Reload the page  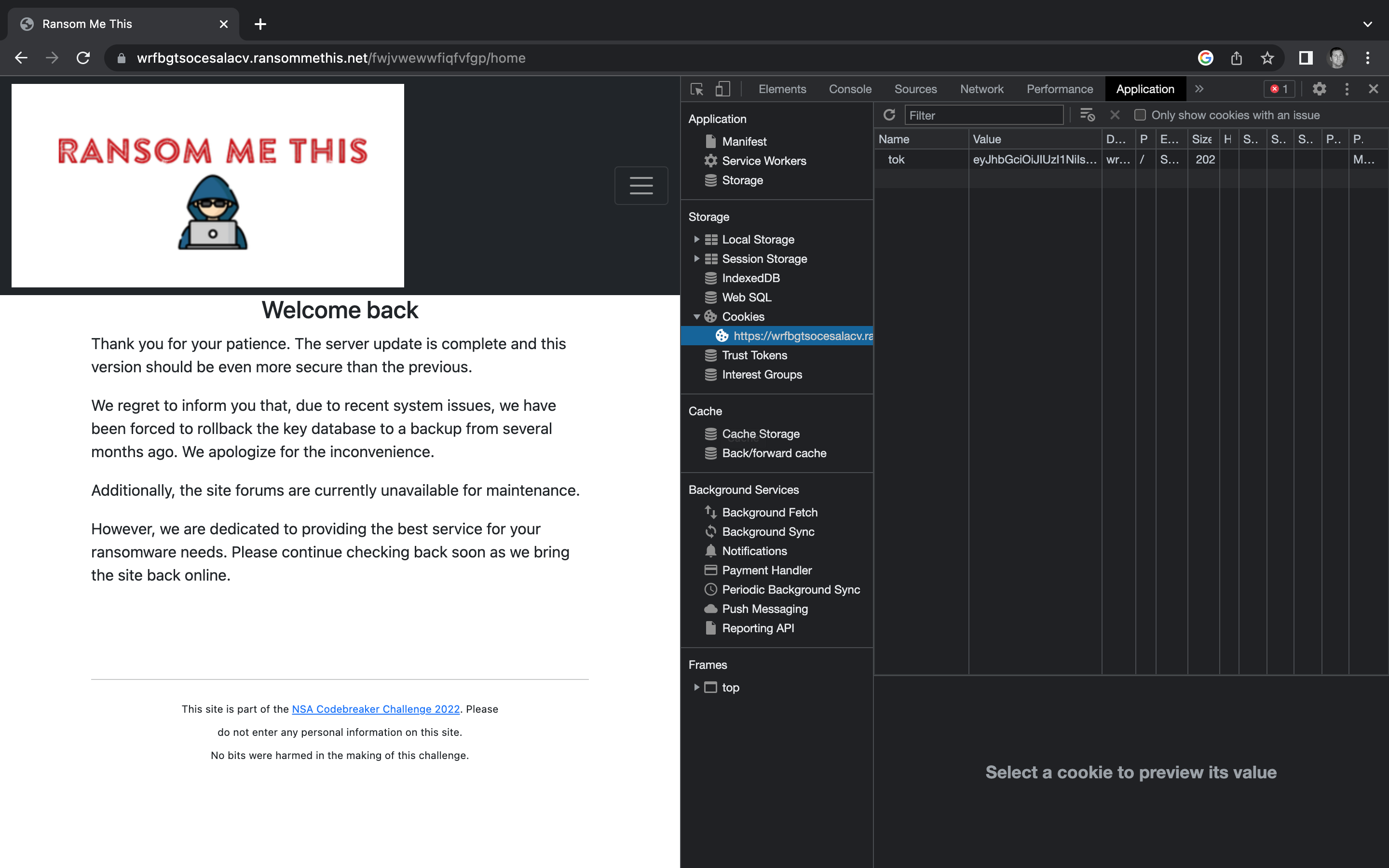pyautogui.click(x=83, y=58)
